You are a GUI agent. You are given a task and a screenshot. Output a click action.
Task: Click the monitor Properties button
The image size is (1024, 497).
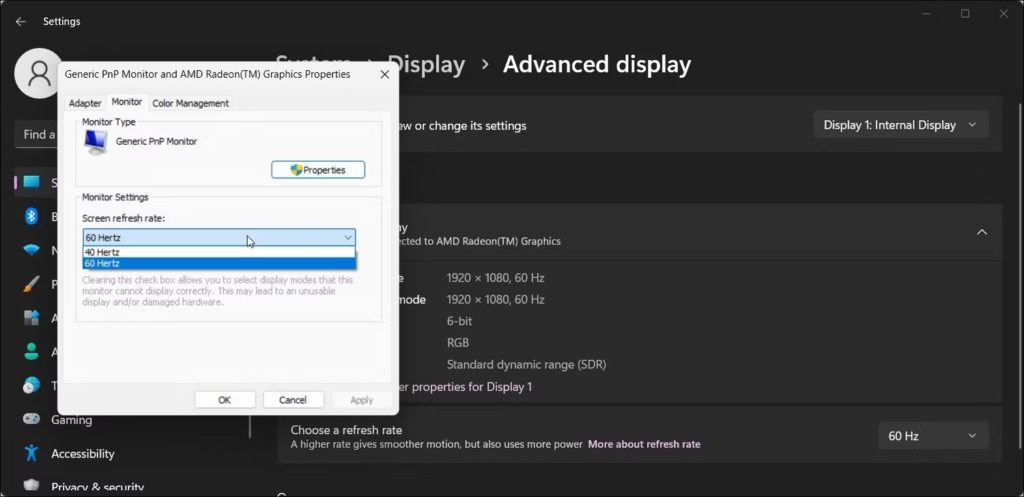click(318, 170)
